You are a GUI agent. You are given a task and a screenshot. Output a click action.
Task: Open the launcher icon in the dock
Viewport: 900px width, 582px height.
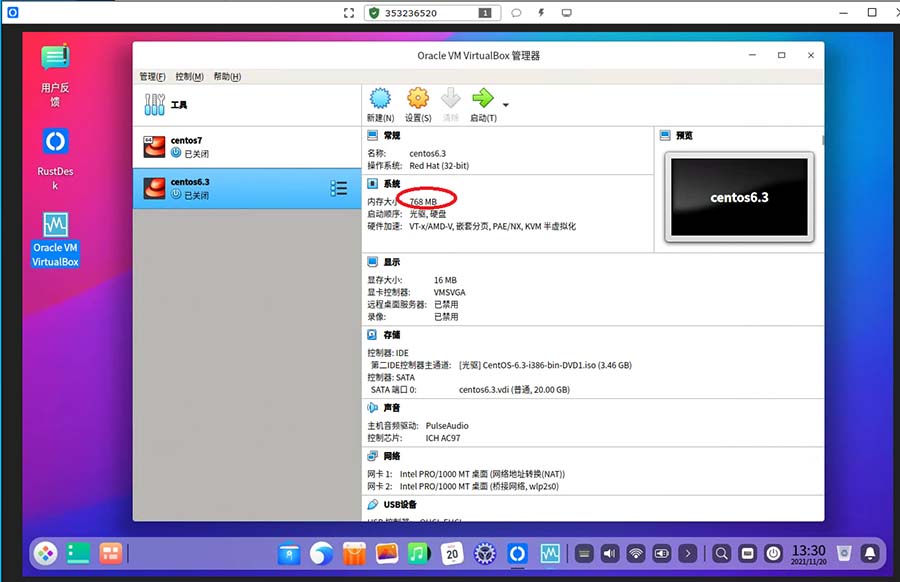[45, 553]
